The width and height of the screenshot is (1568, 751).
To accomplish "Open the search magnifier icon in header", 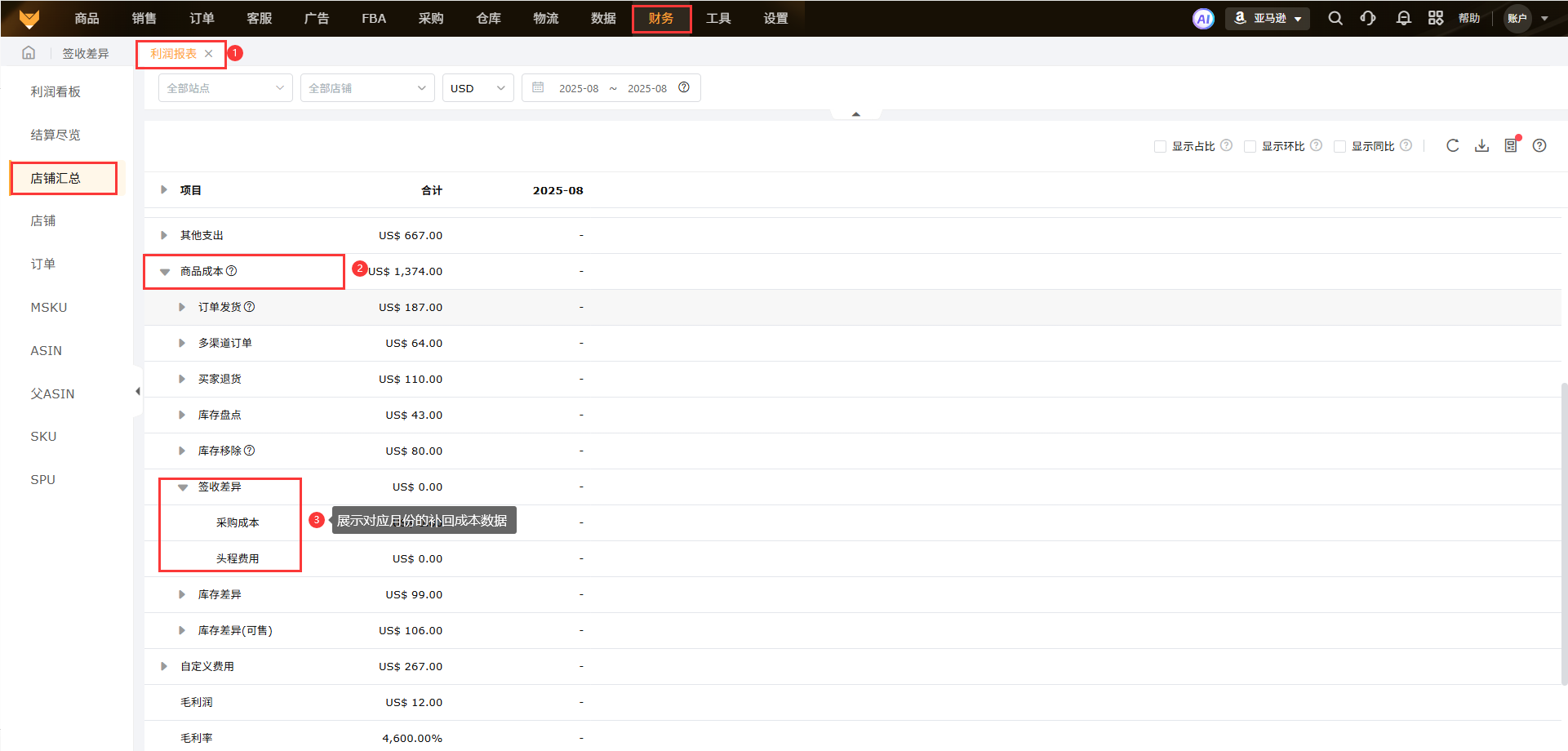I will [x=1335, y=18].
